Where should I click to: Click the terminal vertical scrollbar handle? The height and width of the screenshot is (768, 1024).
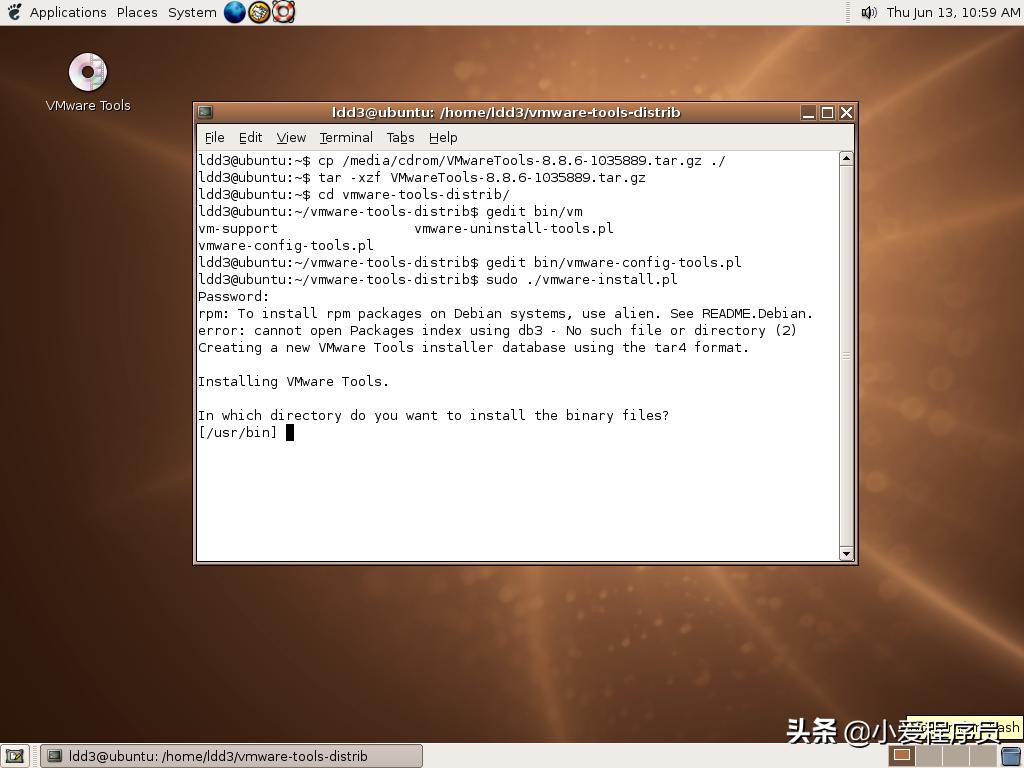pyautogui.click(x=846, y=356)
